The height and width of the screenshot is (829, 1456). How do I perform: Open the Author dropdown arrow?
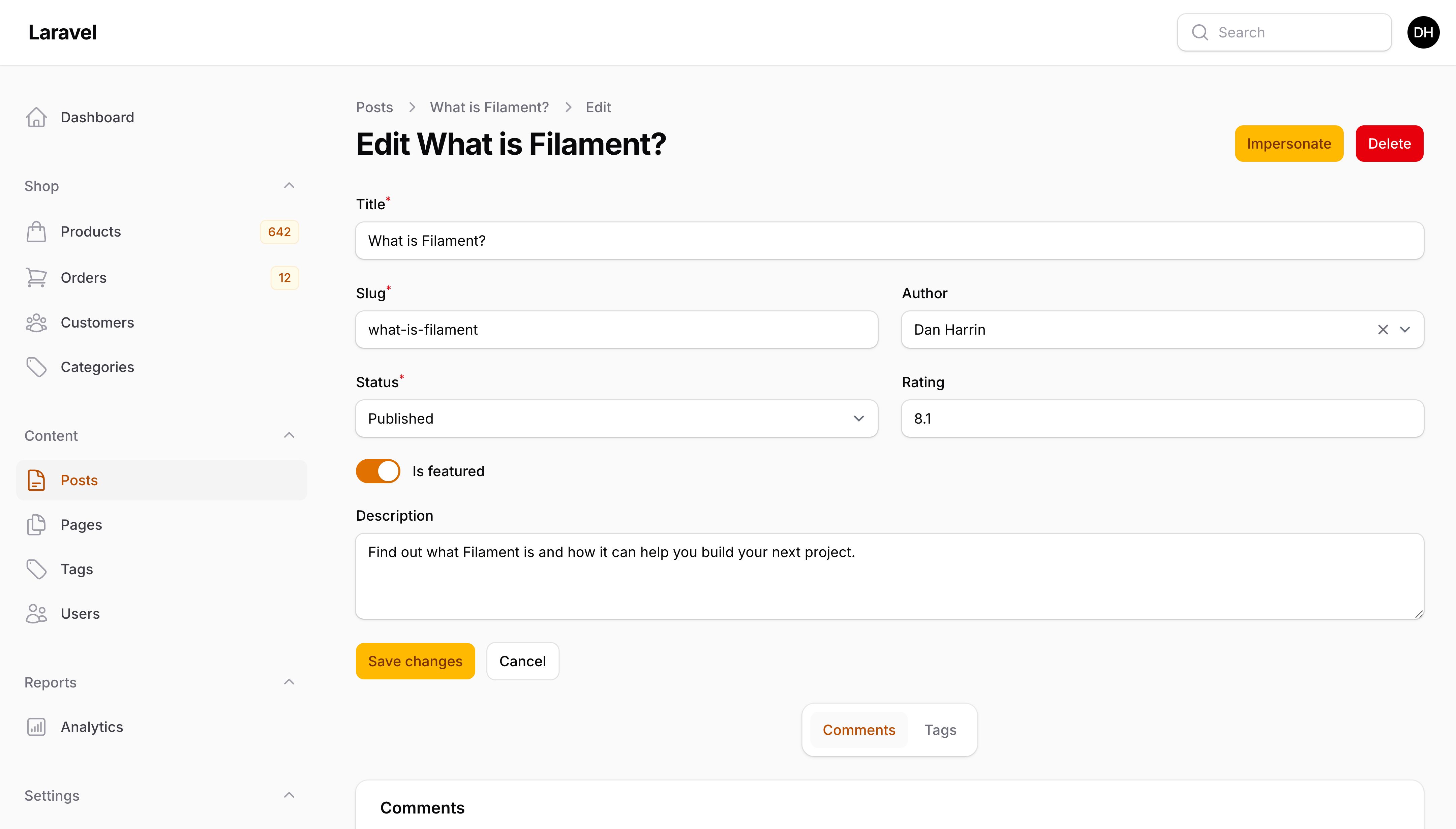tap(1405, 330)
